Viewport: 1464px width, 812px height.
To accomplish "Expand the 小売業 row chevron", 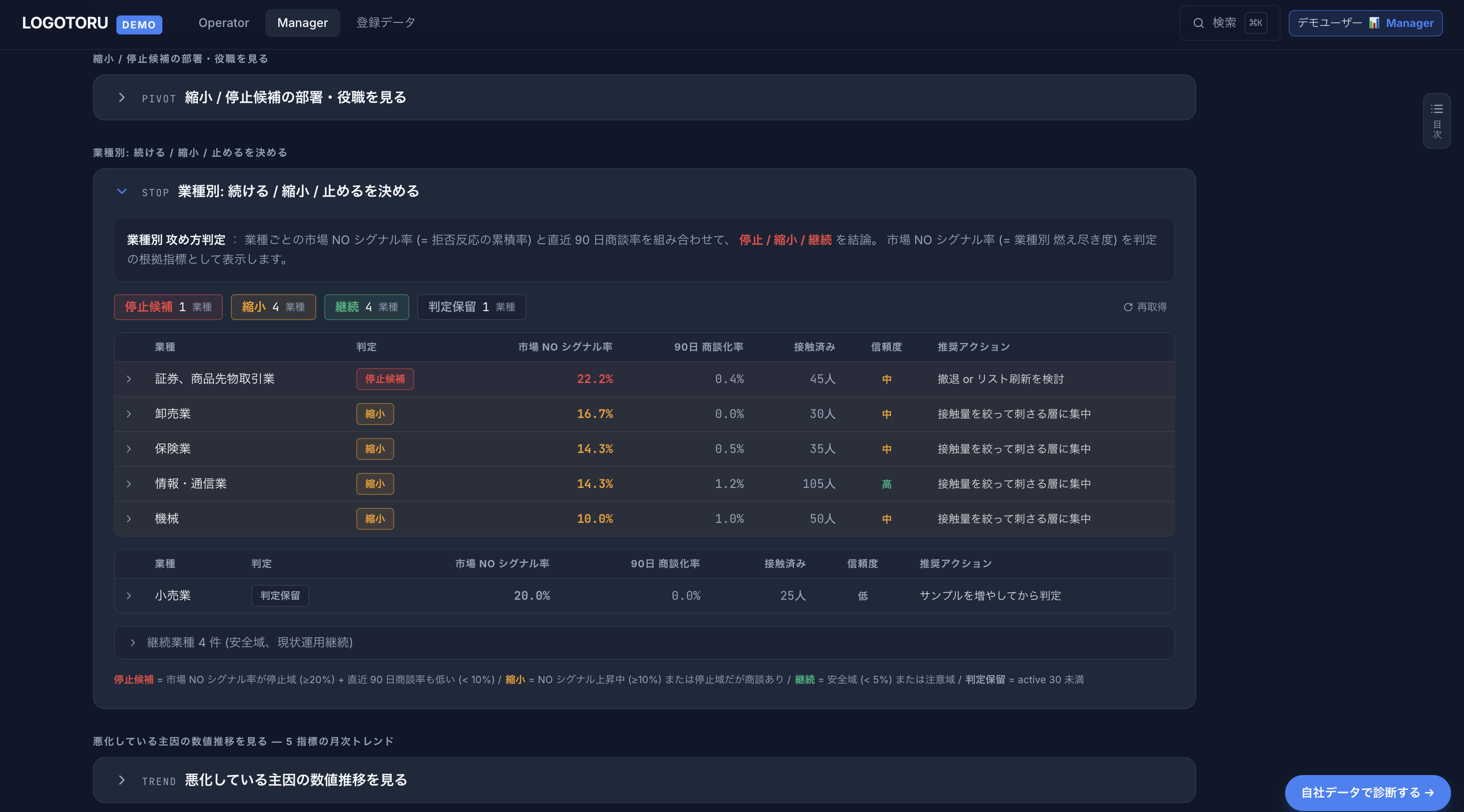I will (129, 596).
